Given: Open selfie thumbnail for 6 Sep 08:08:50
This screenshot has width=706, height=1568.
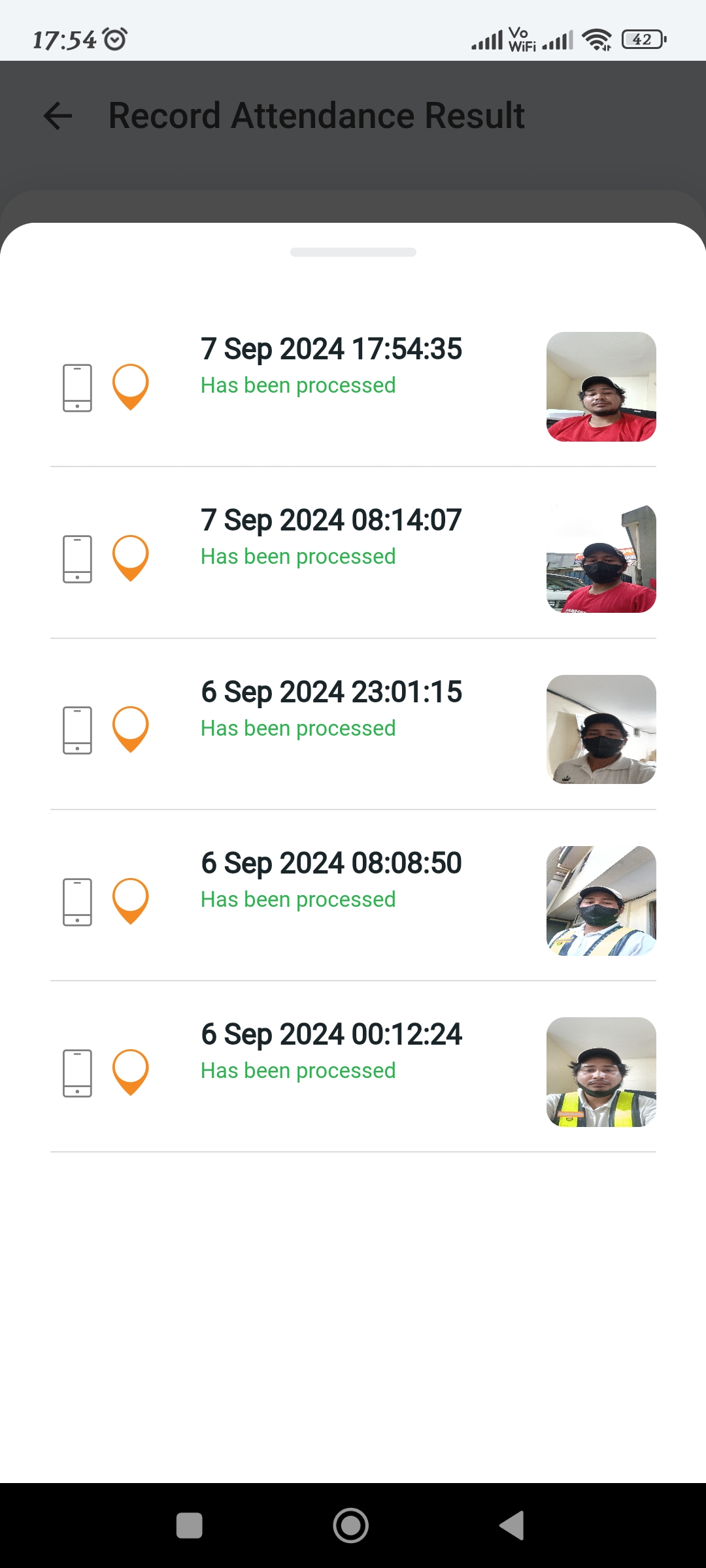Looking at the screenshot, I should click(x=601, y=901).
